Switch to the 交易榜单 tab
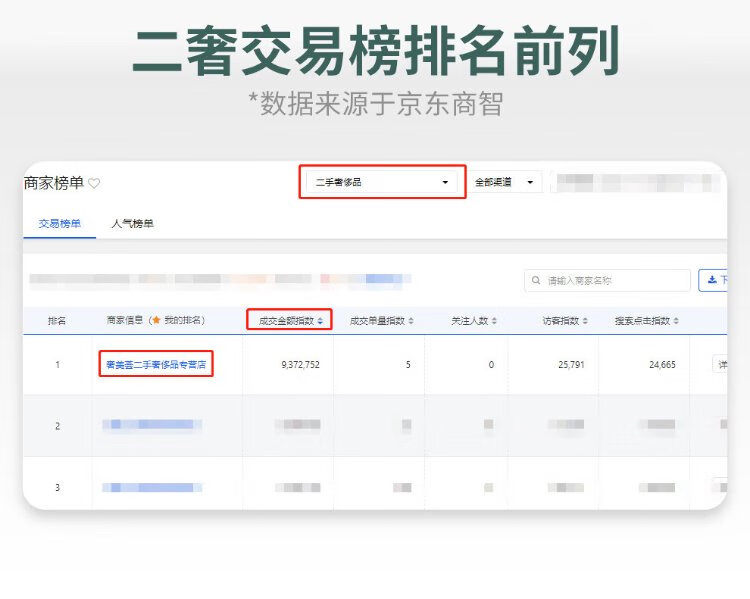The width and height of the screenshot is (750, 599). click(60, 224)
